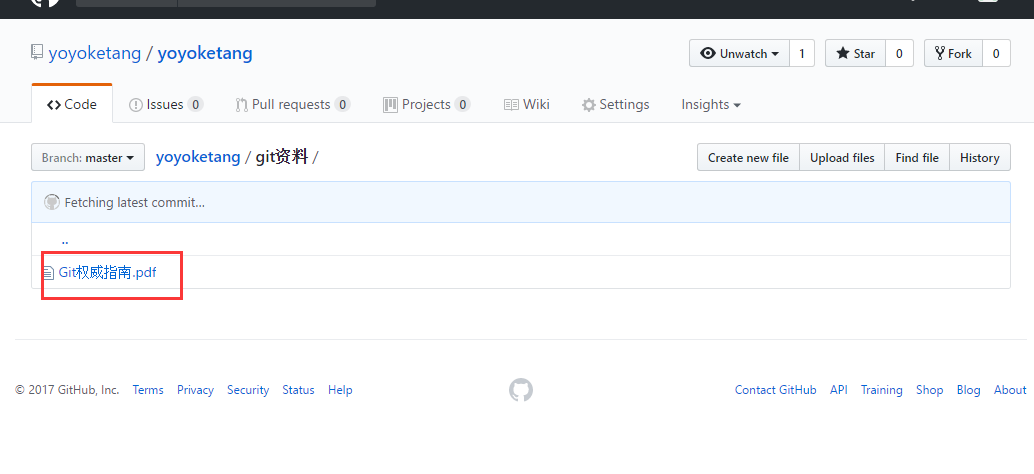Image resolution: width=1034 pixels, height=474 pixels.
Task: Click Contact GitHub footer link
Action: [x=776, y=390]
